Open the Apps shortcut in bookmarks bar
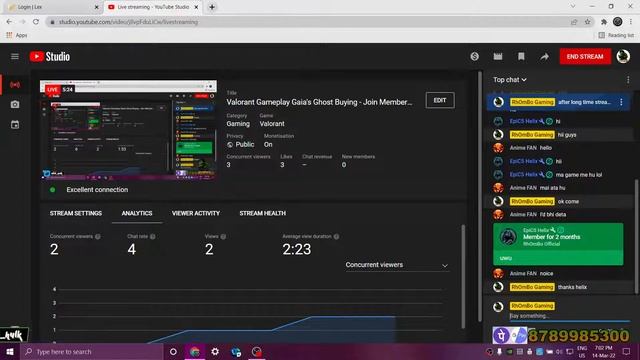 coord(17,36)
